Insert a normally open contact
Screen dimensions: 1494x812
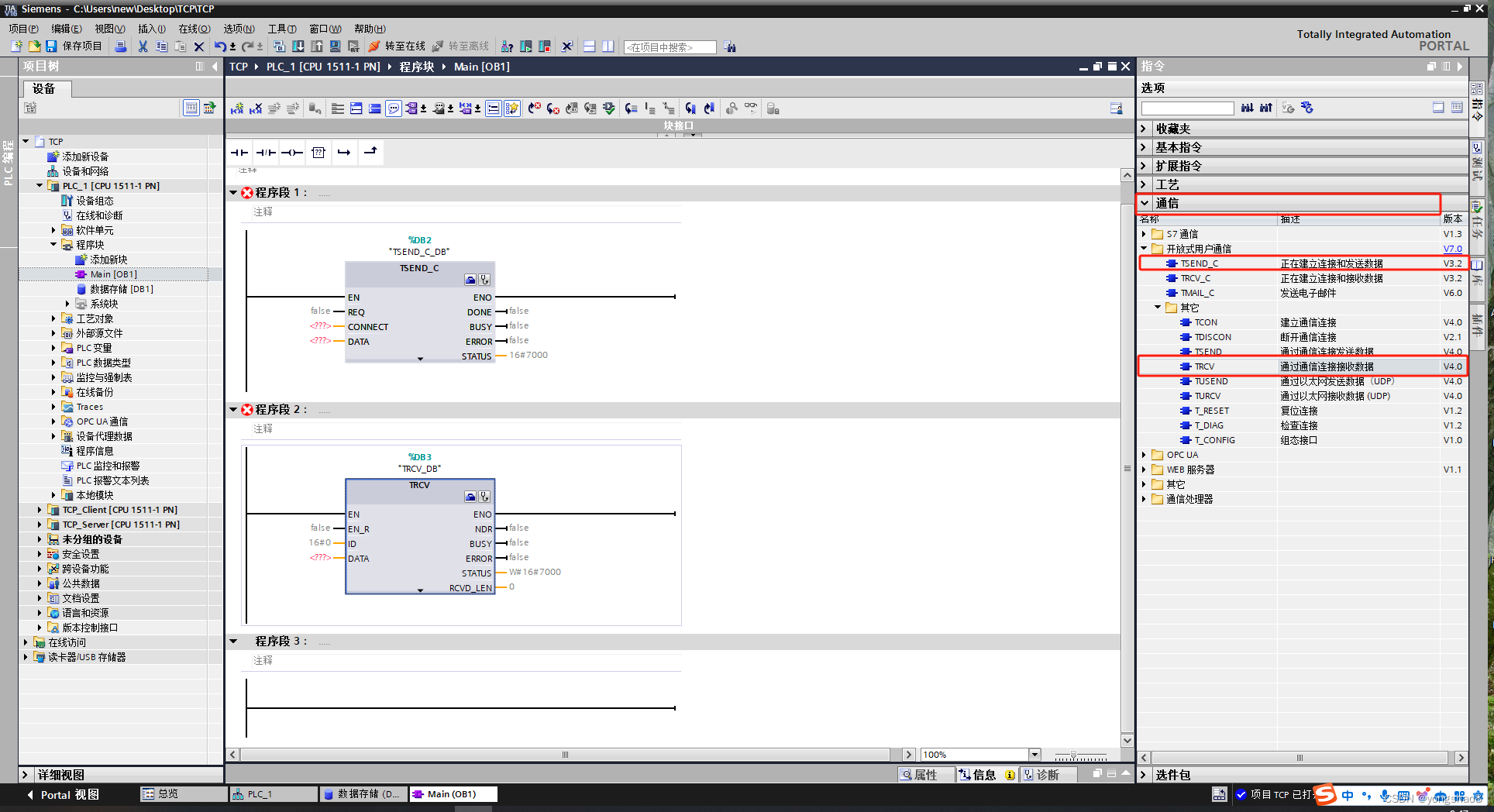coord(239,153)
